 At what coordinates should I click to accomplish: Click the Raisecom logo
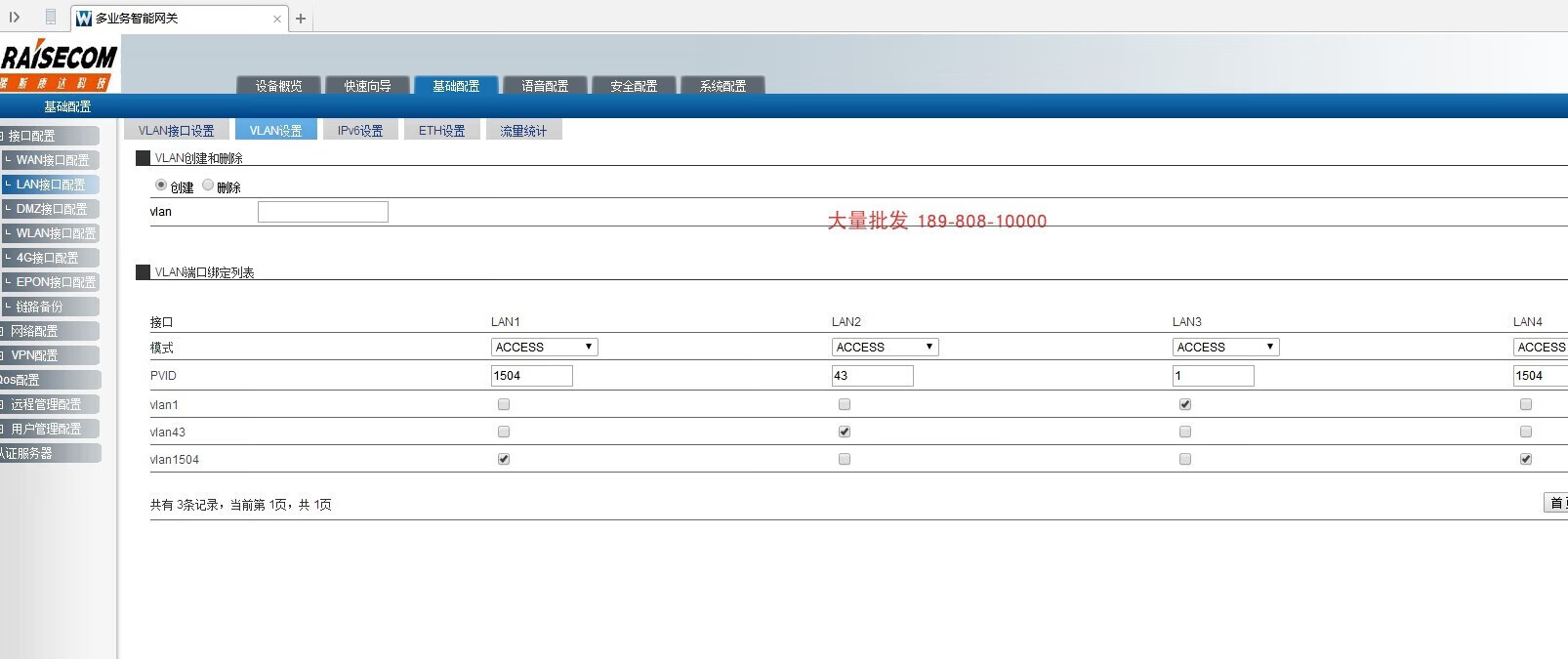(59, 65)
